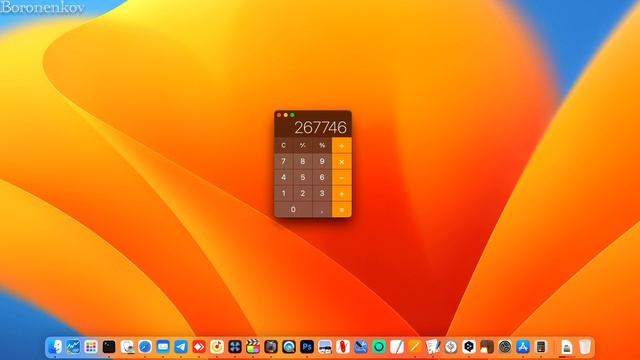Image resolution: width=640 pixels, height=360 pixels.
Task: Open the scanner-style app icon right of Photoshop
Action: coord(325,347)
